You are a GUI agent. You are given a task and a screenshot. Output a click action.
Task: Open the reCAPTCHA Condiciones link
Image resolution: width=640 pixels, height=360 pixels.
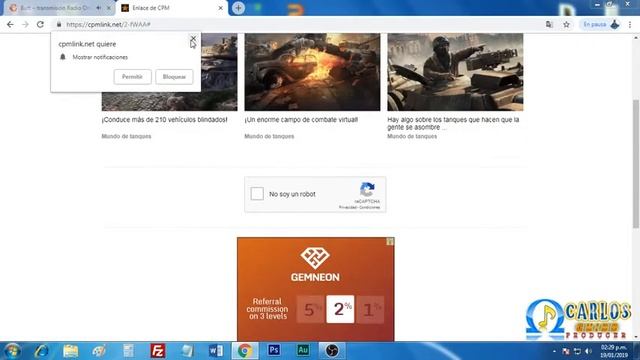click(370, 207)
